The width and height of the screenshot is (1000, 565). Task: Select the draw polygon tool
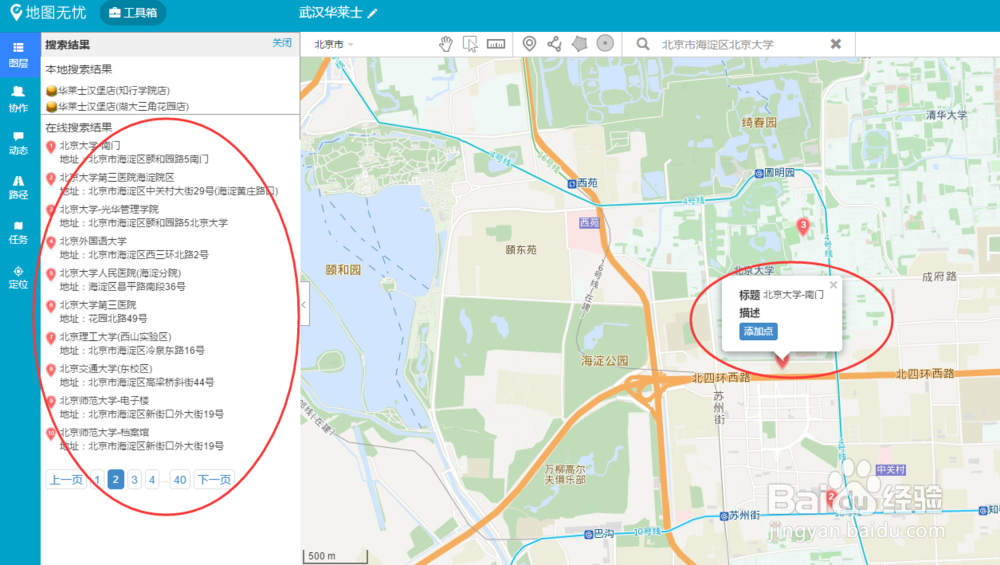pyautogui.click(x=579, y=43)
